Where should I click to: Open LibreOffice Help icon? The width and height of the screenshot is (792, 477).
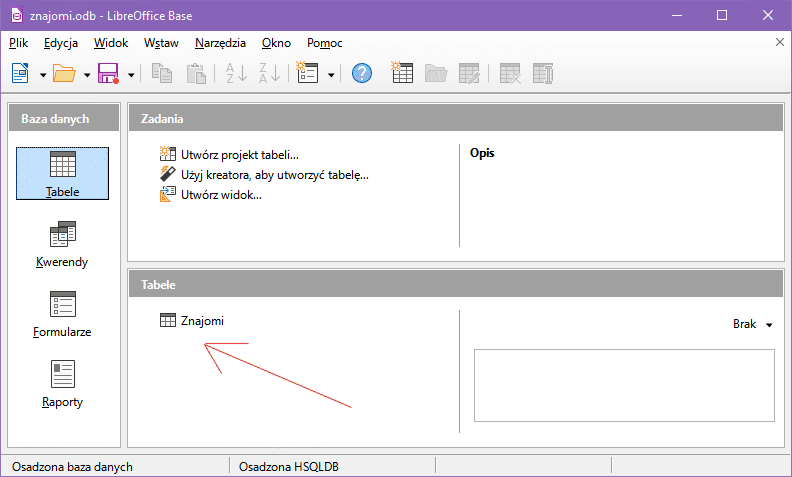click(362, 73)
